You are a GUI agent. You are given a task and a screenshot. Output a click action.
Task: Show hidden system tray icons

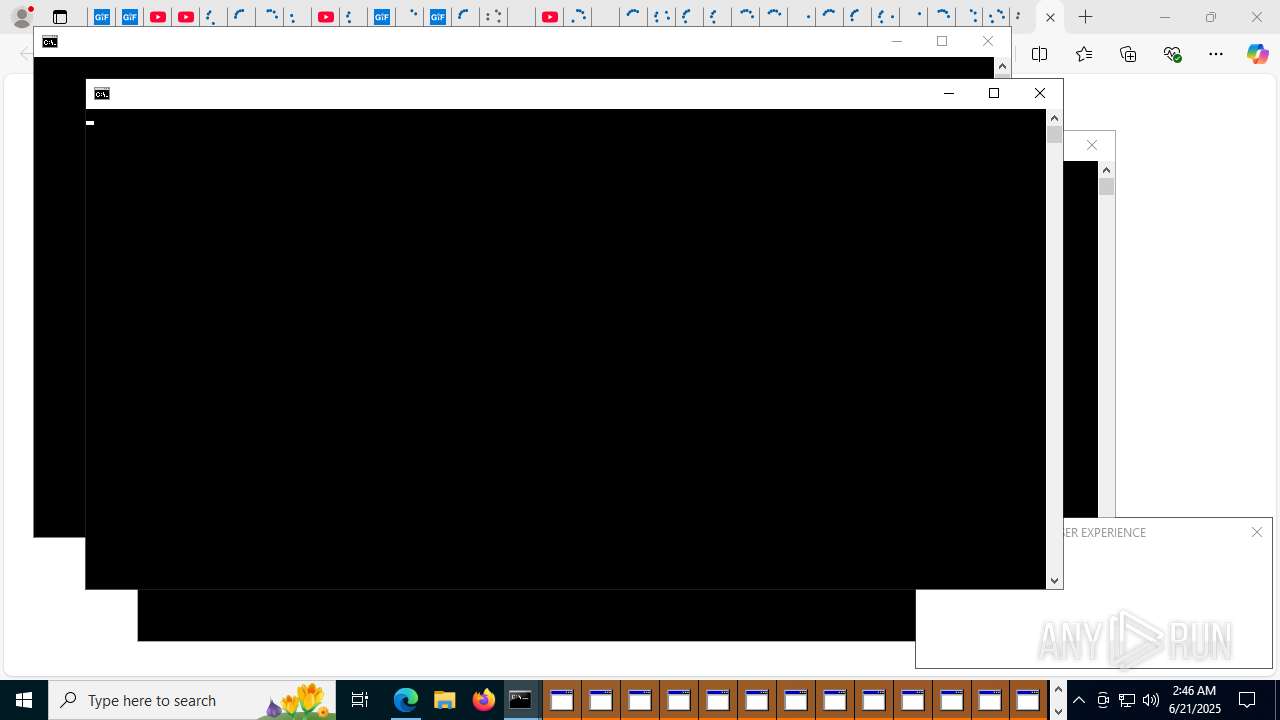click(1079, 700)
